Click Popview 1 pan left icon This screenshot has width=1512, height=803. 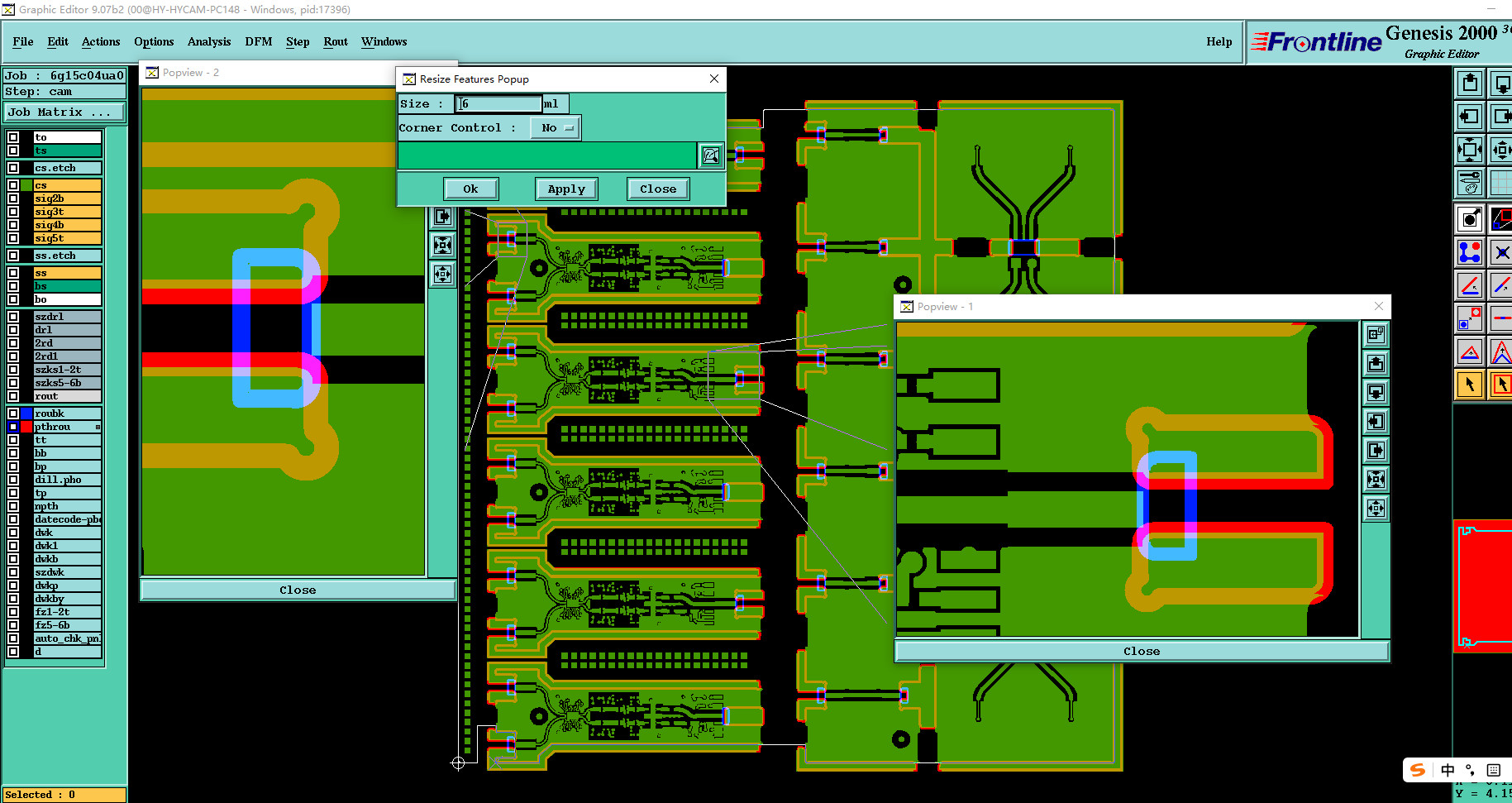coord(1376,422)
